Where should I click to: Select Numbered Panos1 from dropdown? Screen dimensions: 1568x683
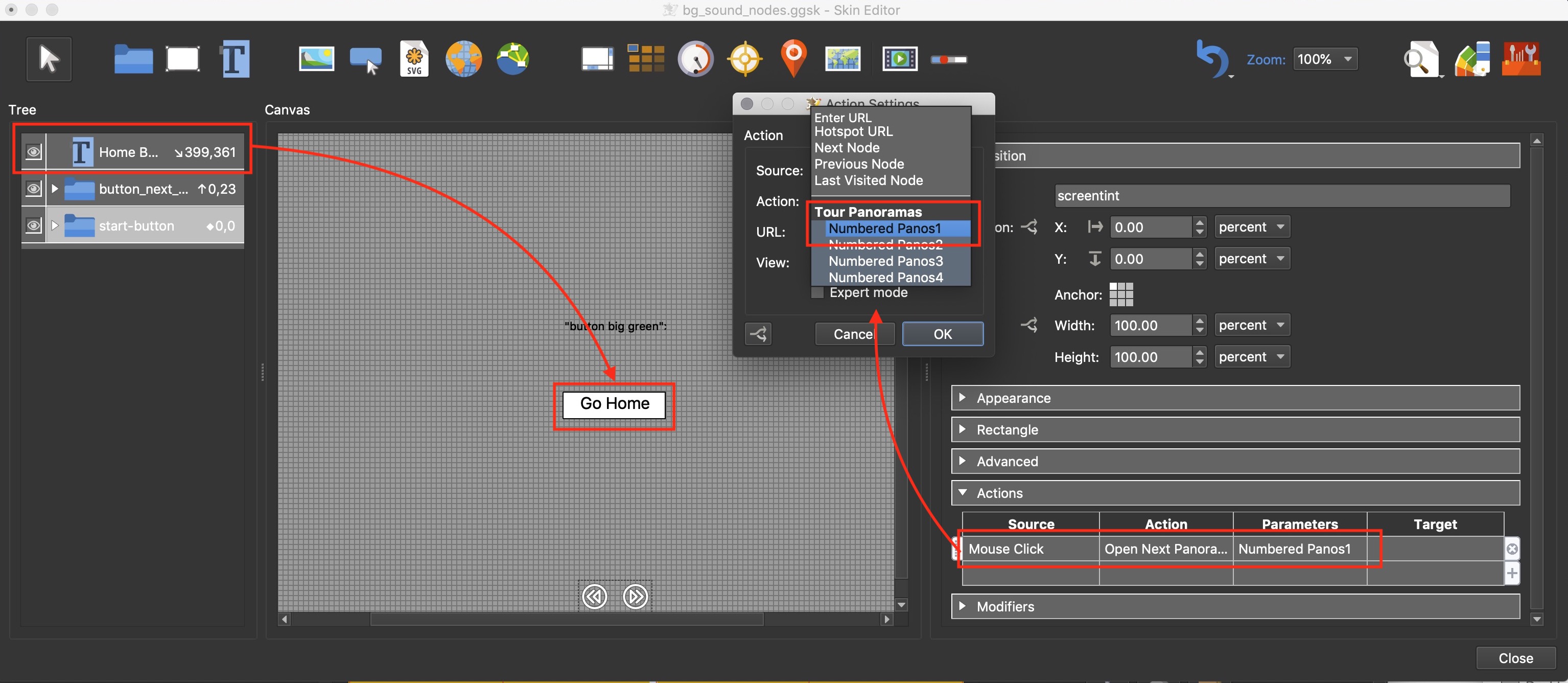pos(884,227)
